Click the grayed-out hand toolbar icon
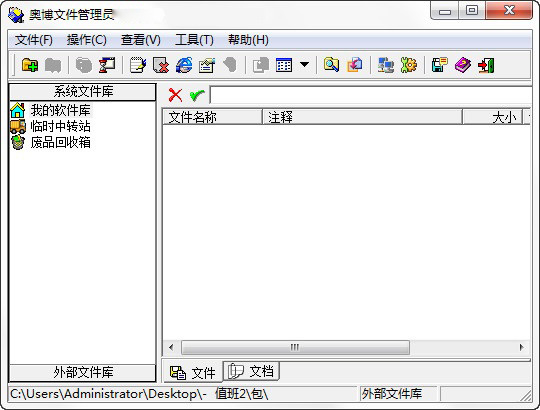This screenshot has width=540, height=410. 230,65
